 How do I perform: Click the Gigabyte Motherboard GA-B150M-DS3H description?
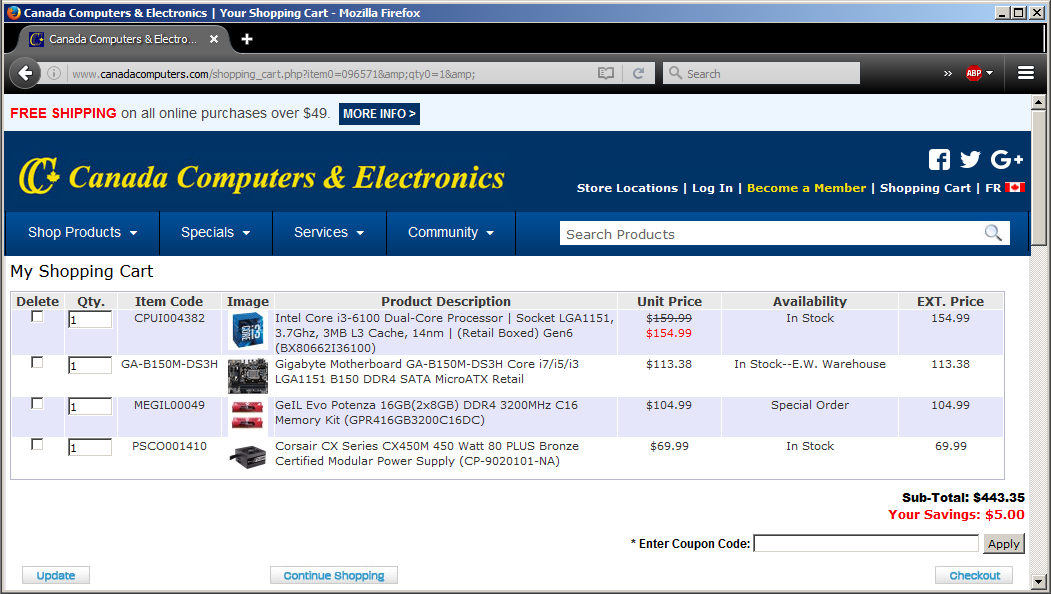pyautogui.click(x=427, y=371)
